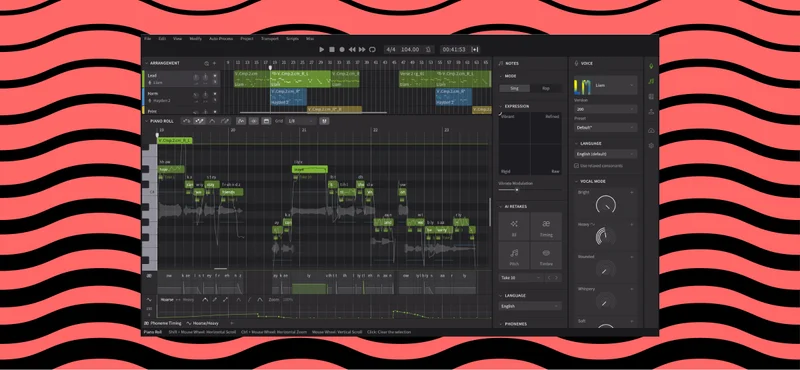This screenshot has width=800, height=370.
Task: Open Notes panel English language dropdown
Action: point(530,306)
